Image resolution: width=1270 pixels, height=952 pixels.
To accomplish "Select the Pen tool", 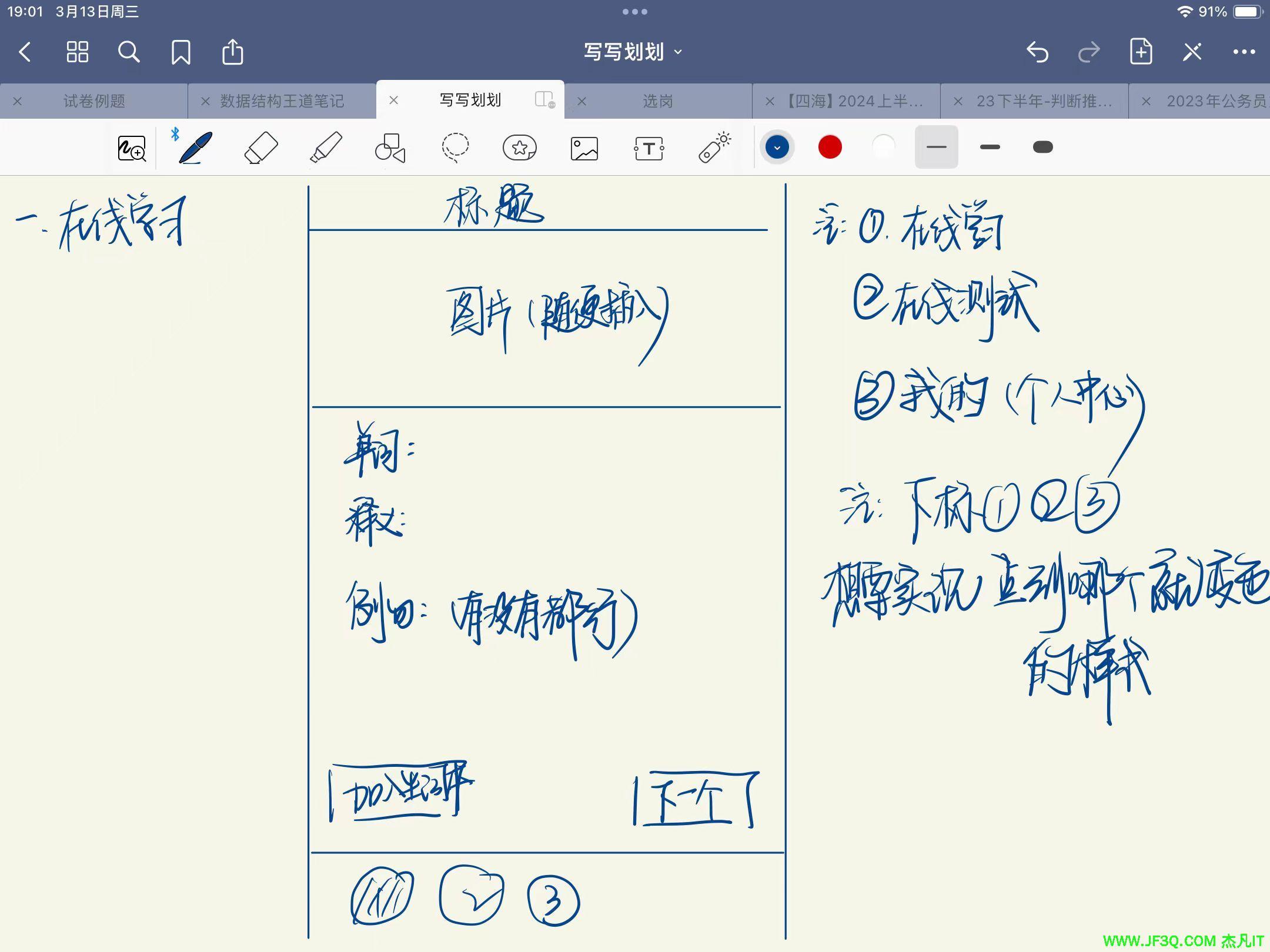I will pos(196,148).
